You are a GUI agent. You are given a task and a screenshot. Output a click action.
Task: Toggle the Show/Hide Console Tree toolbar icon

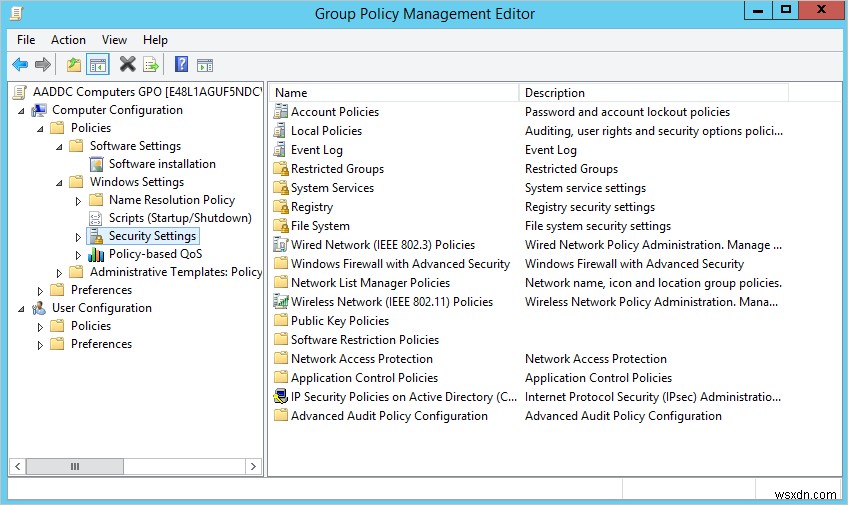coord(98,65)
